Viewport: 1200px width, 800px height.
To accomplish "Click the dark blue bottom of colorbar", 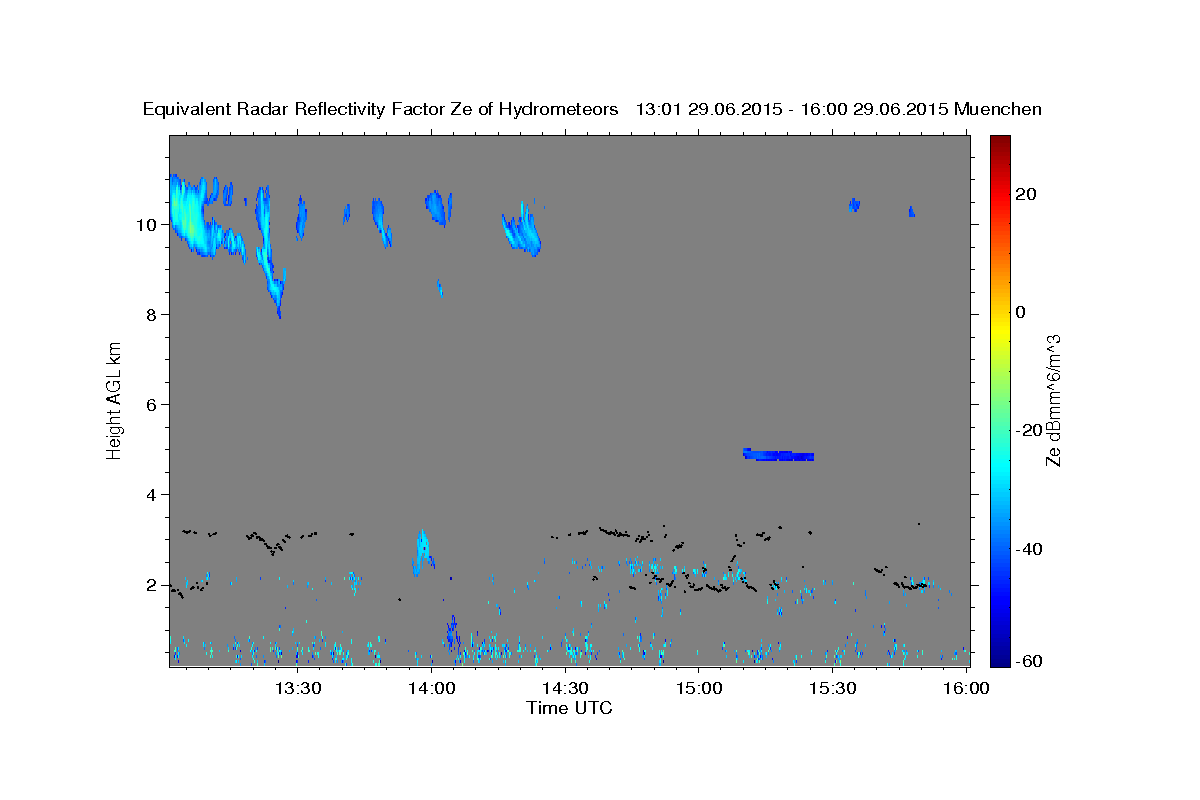I will (1000, 655).
